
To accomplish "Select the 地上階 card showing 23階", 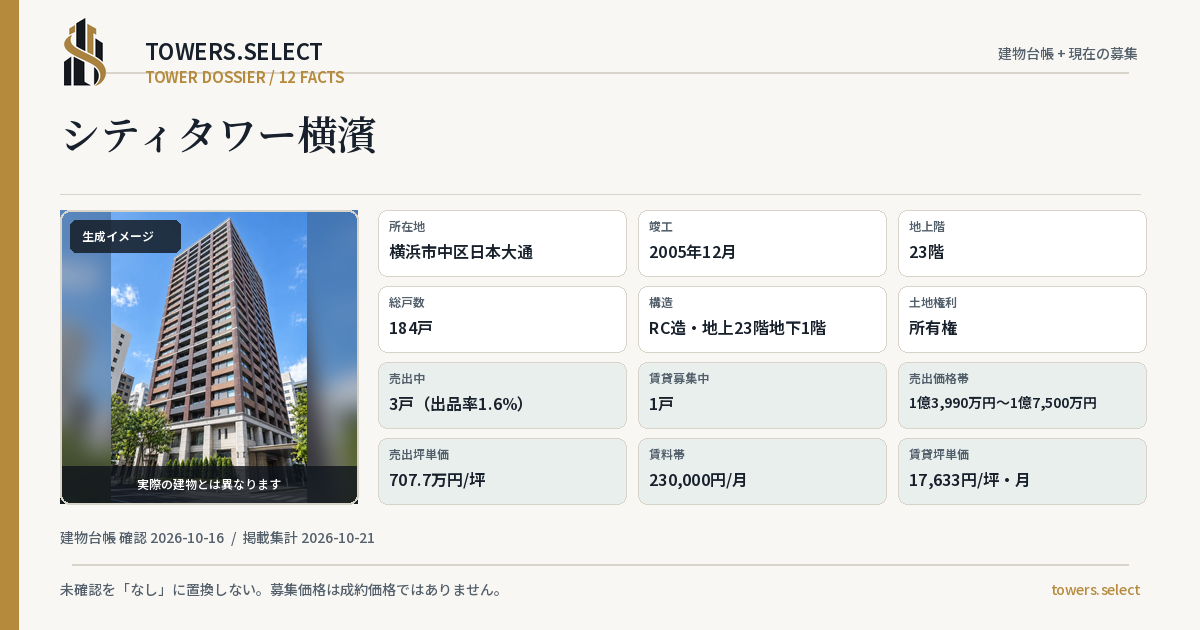I will pos(1022,243).
